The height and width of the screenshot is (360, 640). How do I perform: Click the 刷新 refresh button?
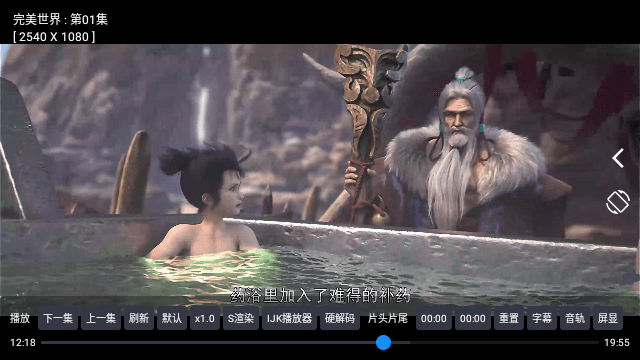(x=139, y=318)
